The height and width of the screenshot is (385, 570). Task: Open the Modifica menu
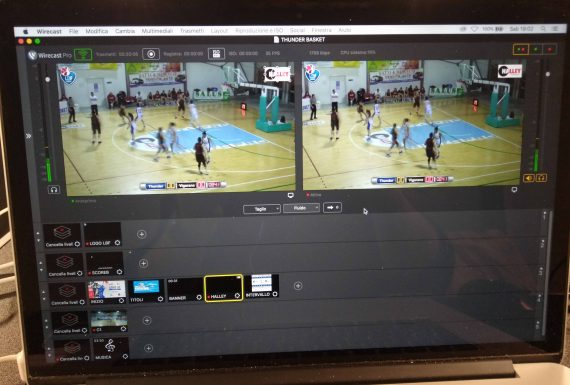[97, 31]
